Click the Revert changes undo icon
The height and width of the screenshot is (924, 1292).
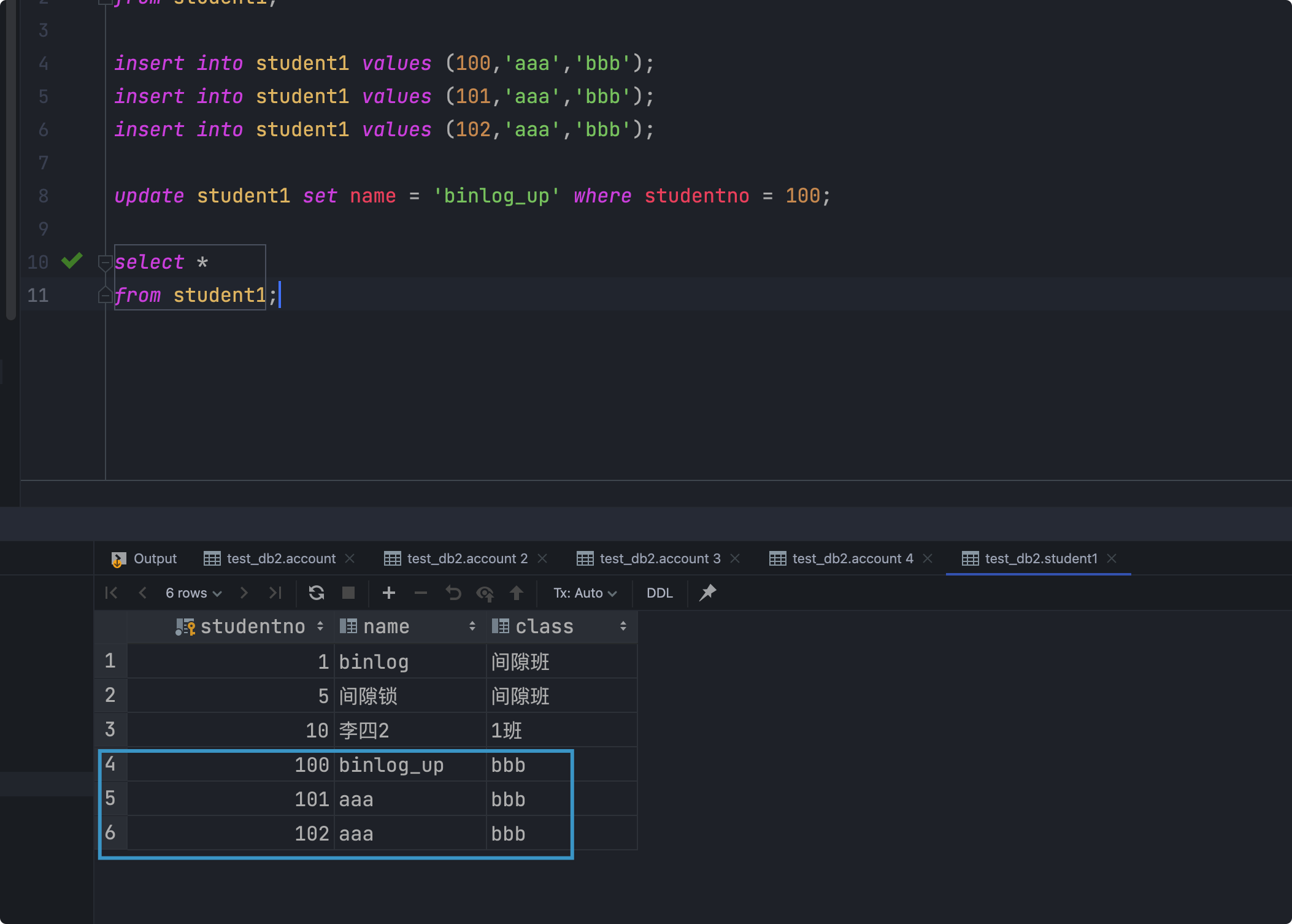453,593
